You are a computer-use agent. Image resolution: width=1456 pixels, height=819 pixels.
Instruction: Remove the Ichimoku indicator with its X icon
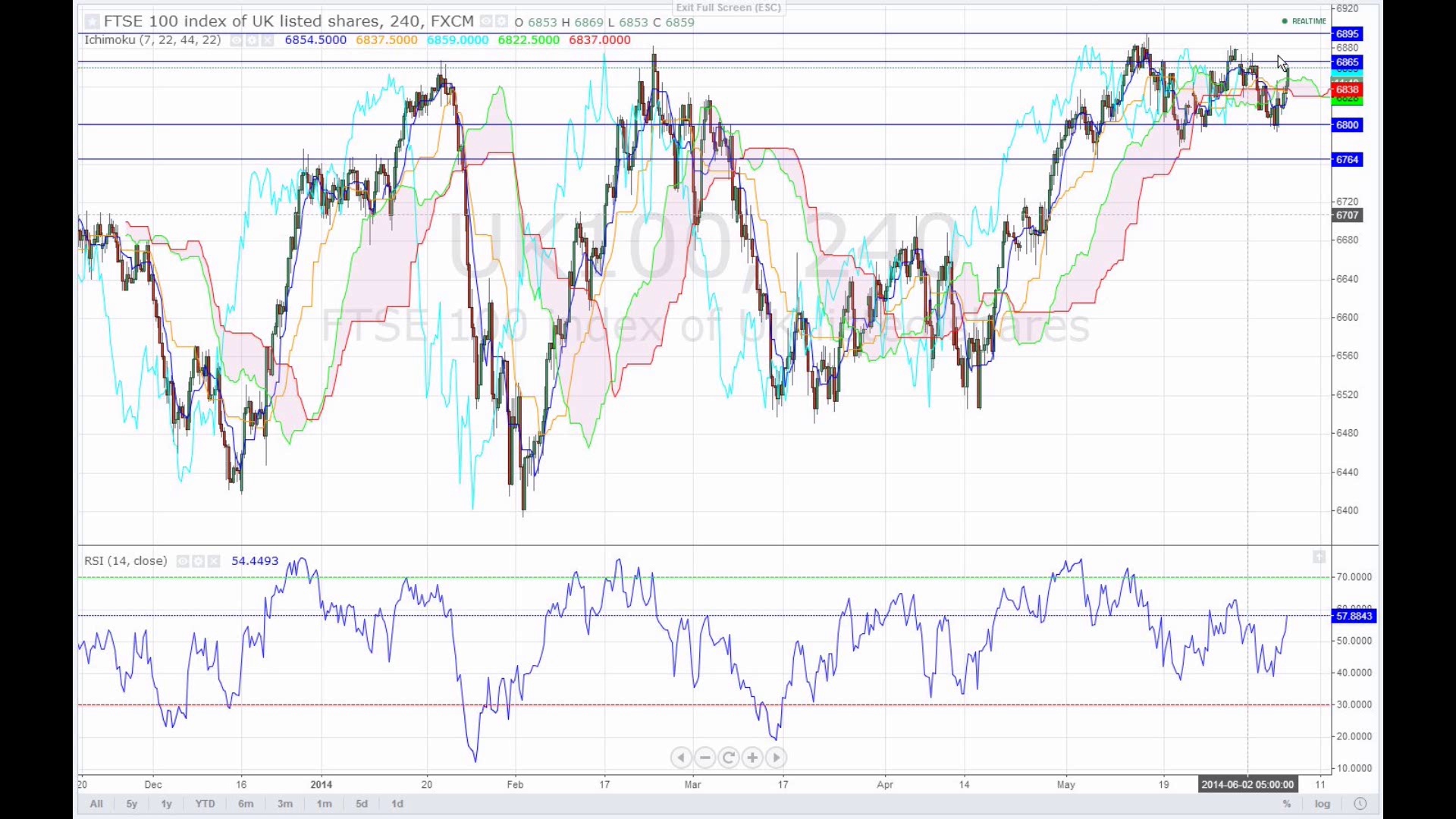pos(268,40)
